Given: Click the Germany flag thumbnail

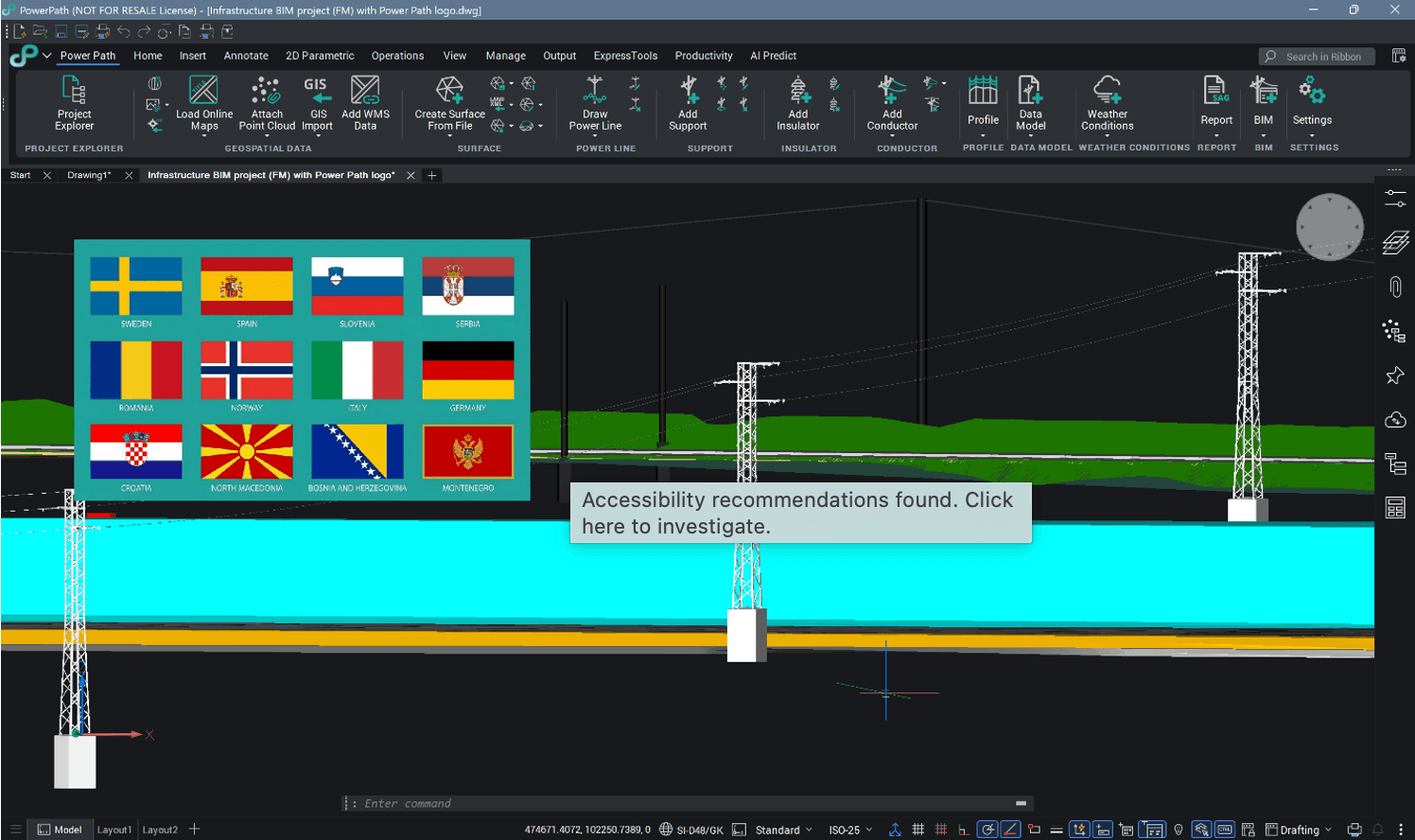Looking at the screenshot, I should 468,370.
